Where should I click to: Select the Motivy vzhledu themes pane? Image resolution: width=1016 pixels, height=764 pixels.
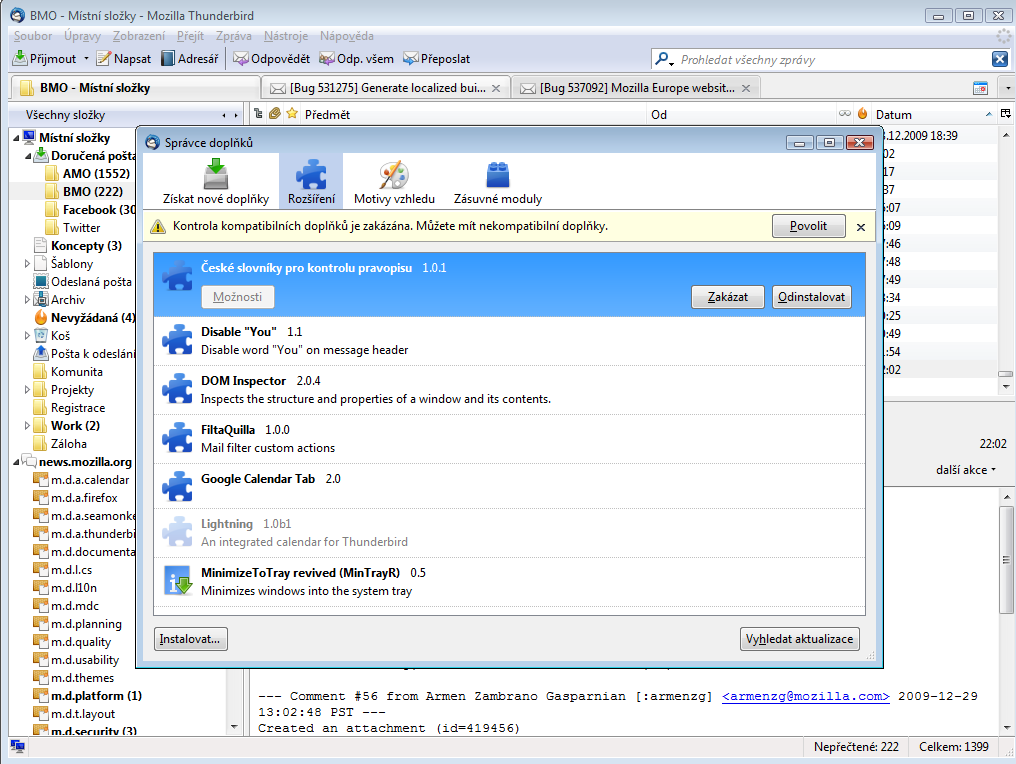point(394,181)
